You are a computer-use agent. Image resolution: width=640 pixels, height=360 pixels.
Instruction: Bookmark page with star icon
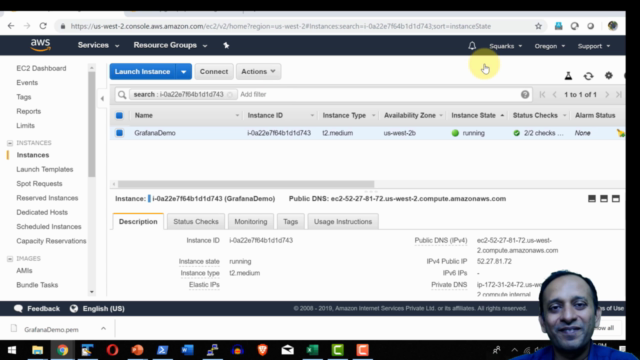click(x=538, y=26)
